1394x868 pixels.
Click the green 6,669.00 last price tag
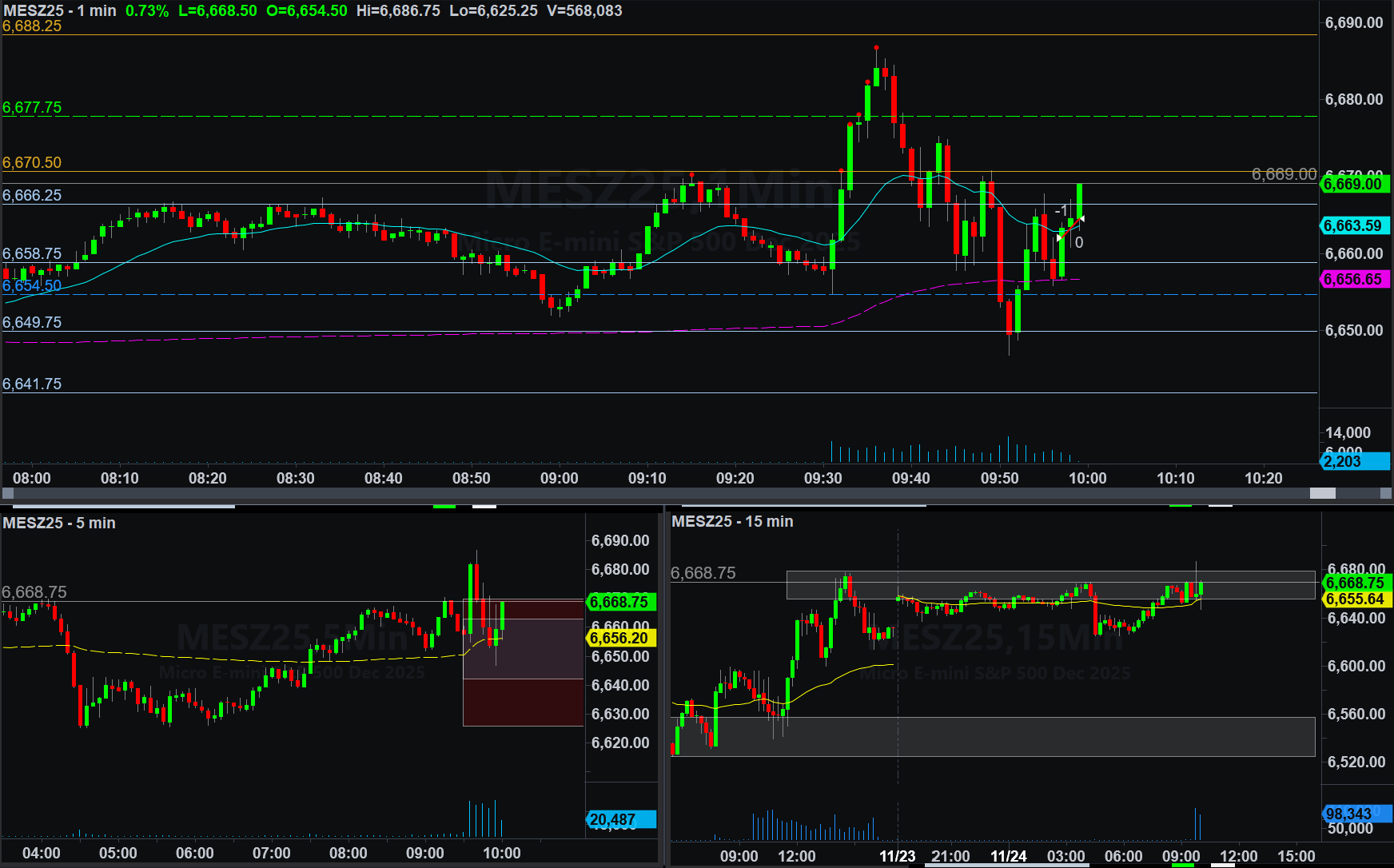coord(1355,185)
